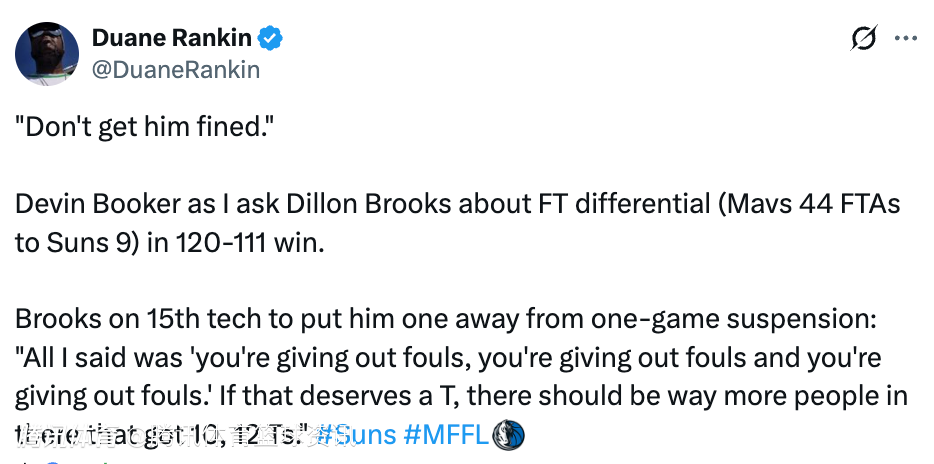934x464 pixels.
Task: Click the "Don't get him fined." quote line
Action: tap(144, 127)
